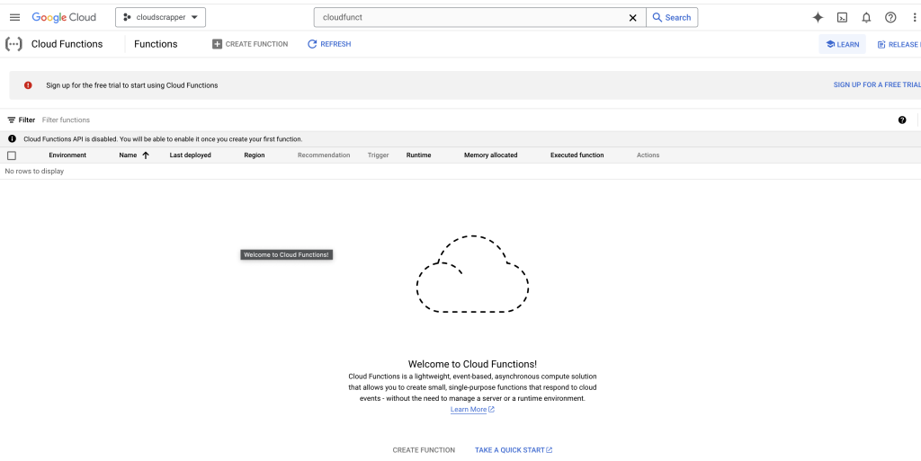Click the No rows to display text

tap(34, 171)
